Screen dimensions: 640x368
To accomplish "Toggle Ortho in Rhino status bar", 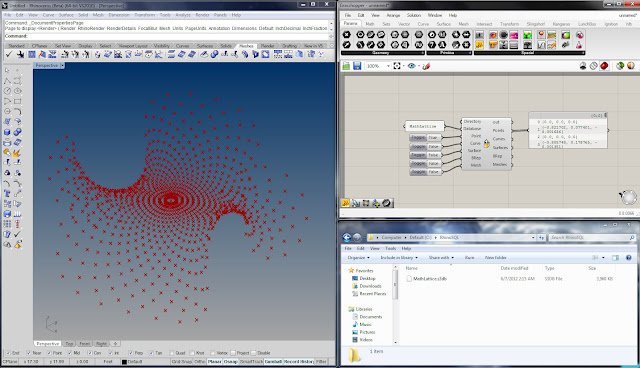I will (x=200, y=361).
